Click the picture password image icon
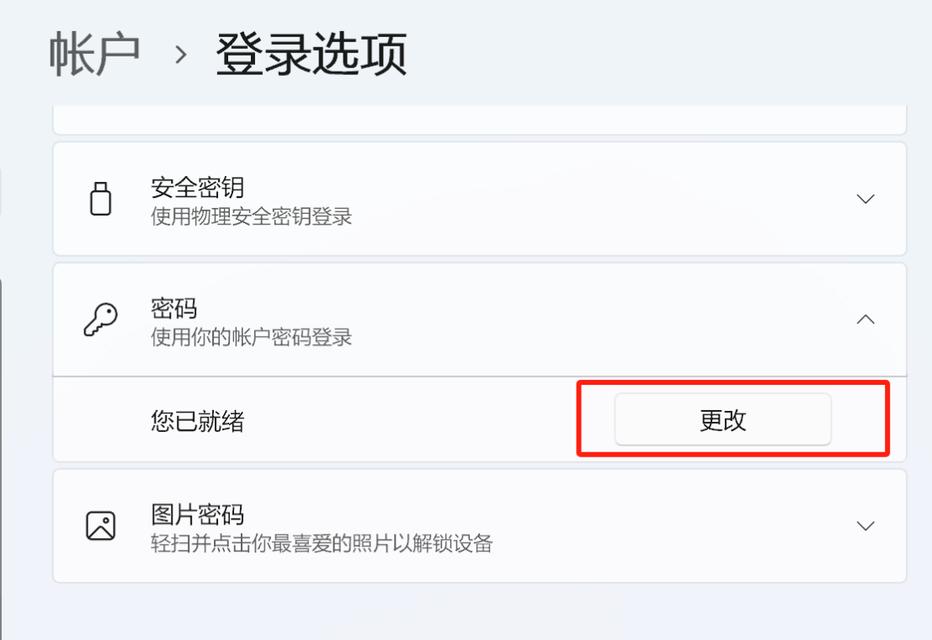932x640 pixels. (100, 526)
